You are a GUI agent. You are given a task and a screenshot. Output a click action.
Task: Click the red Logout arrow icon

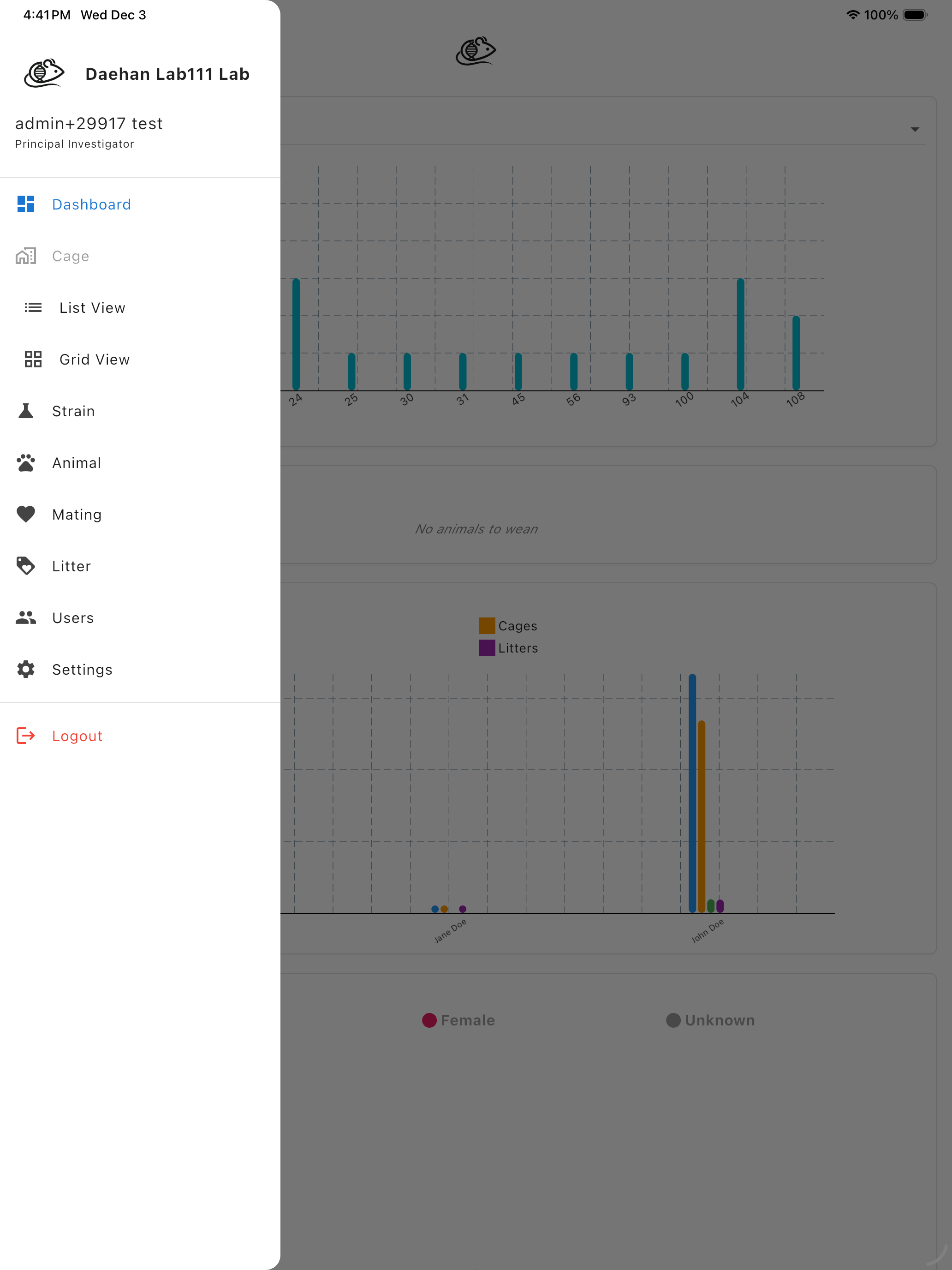tap(26, 736)
